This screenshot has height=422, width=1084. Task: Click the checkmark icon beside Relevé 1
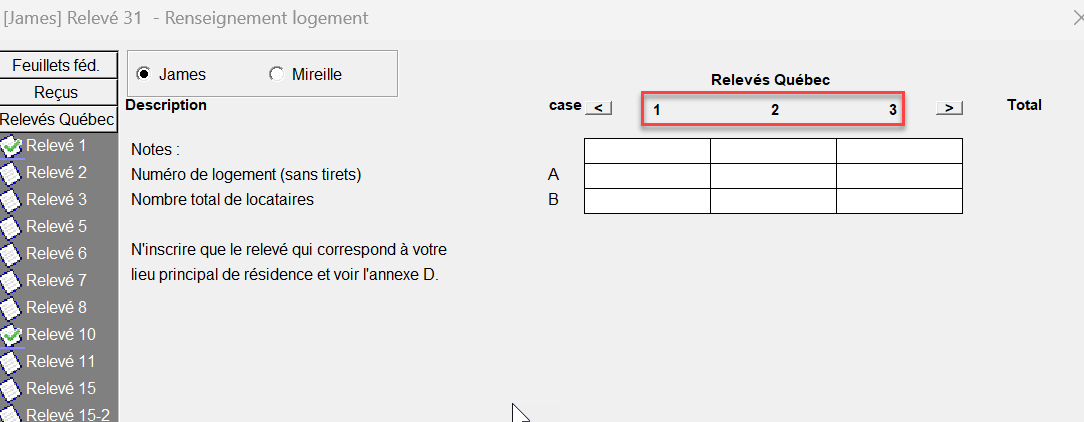[x=11, y=146]
